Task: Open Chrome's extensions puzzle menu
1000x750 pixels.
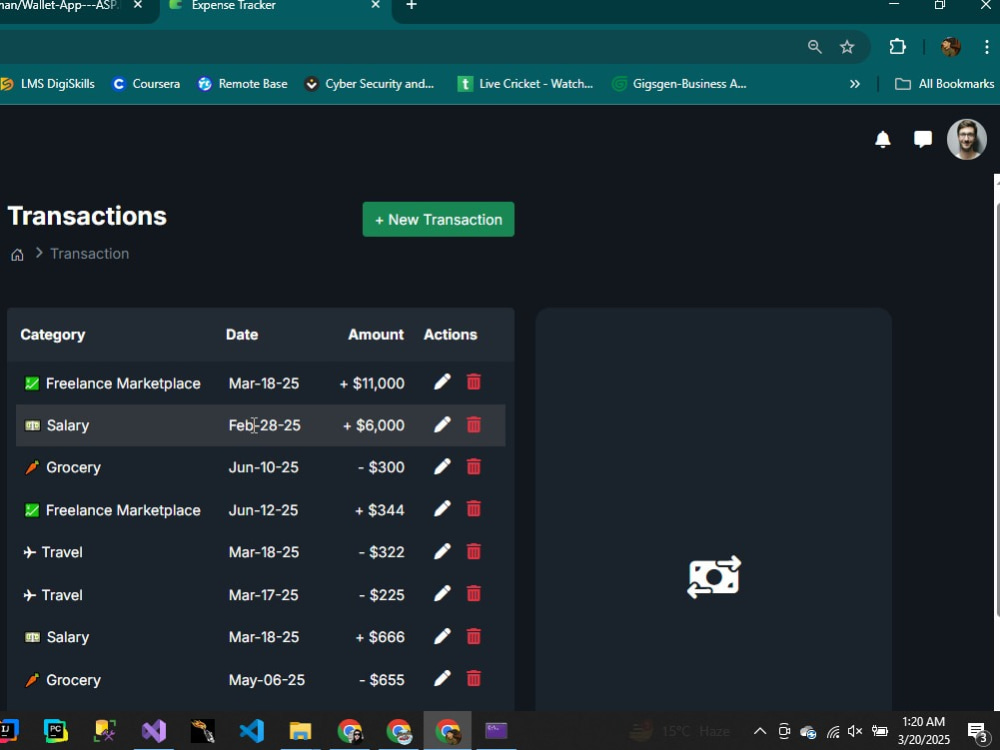Action: [897, 46]
